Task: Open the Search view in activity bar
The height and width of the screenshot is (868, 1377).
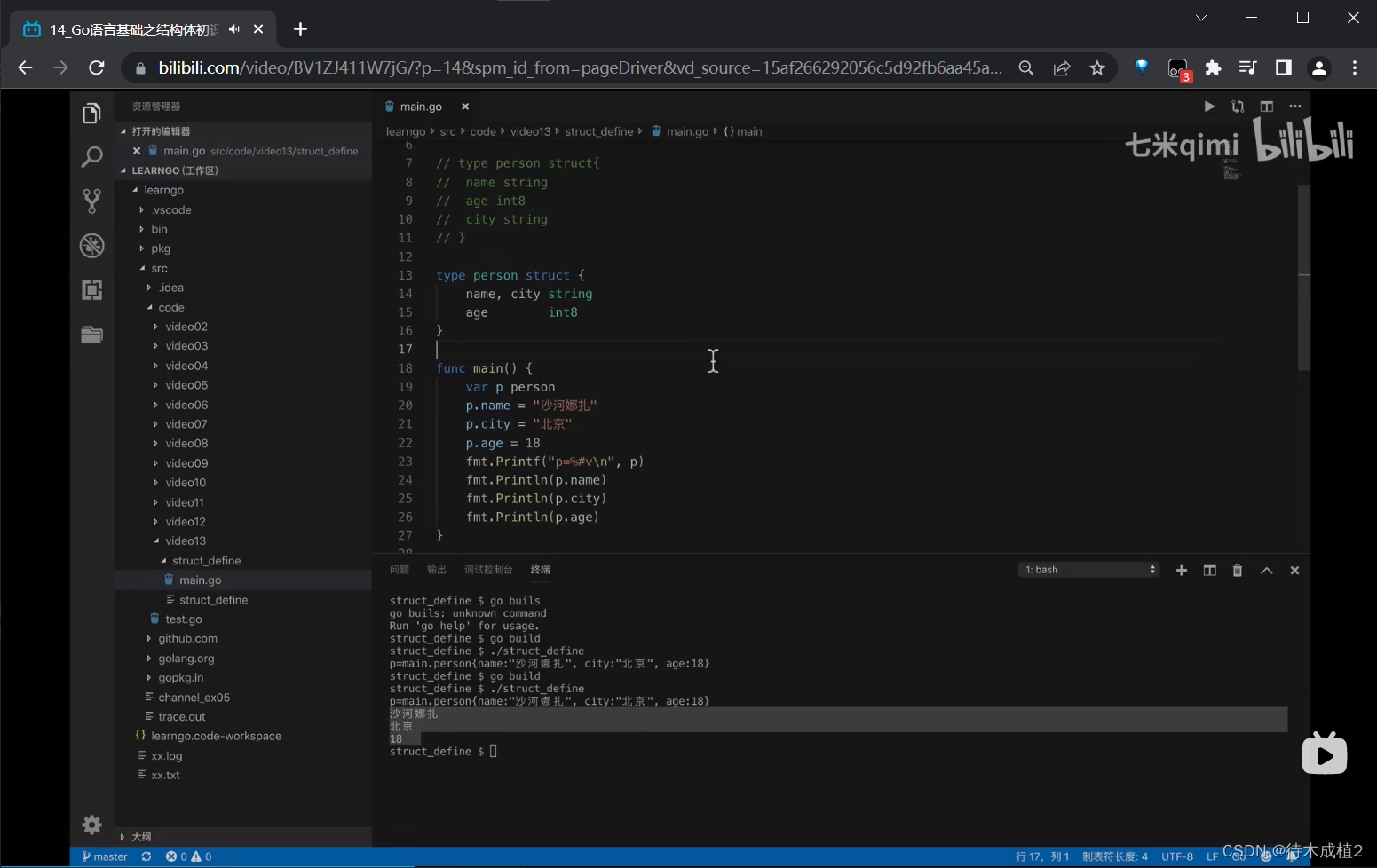Action: pos(91,157)
